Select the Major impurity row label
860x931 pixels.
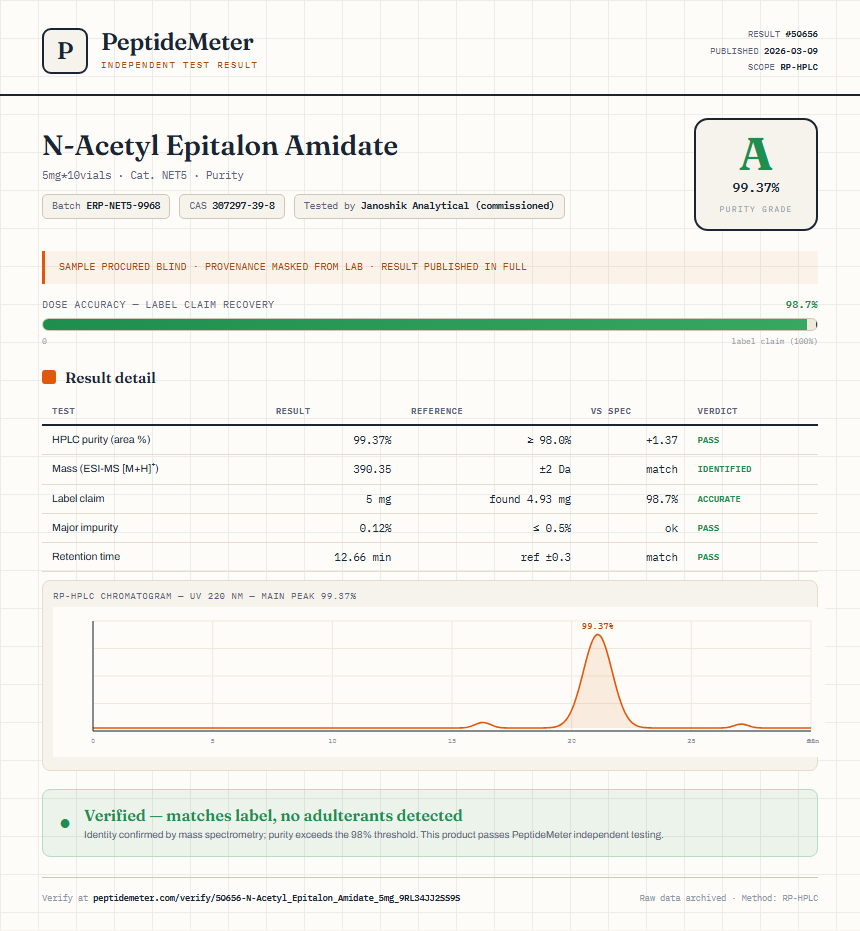tap(85, 527)
